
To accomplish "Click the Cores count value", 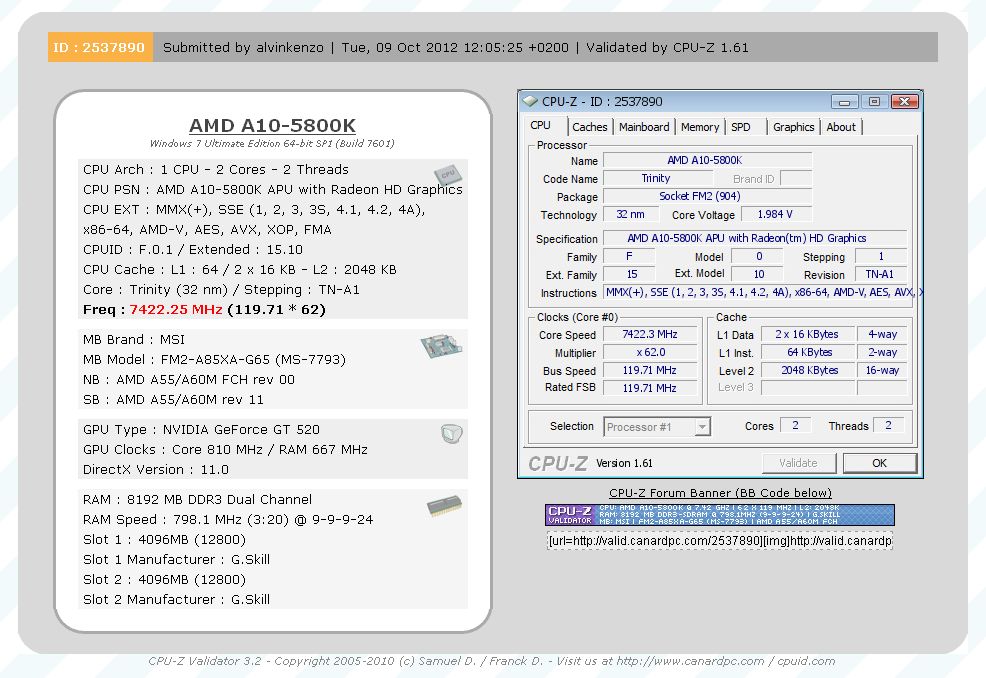I will (795, 426).
